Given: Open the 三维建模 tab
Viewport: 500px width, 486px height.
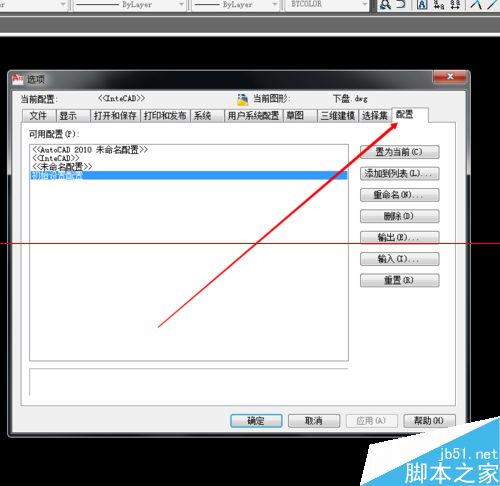Looking at the screenshot, I should pyautogui.click(x=338, y=116).
